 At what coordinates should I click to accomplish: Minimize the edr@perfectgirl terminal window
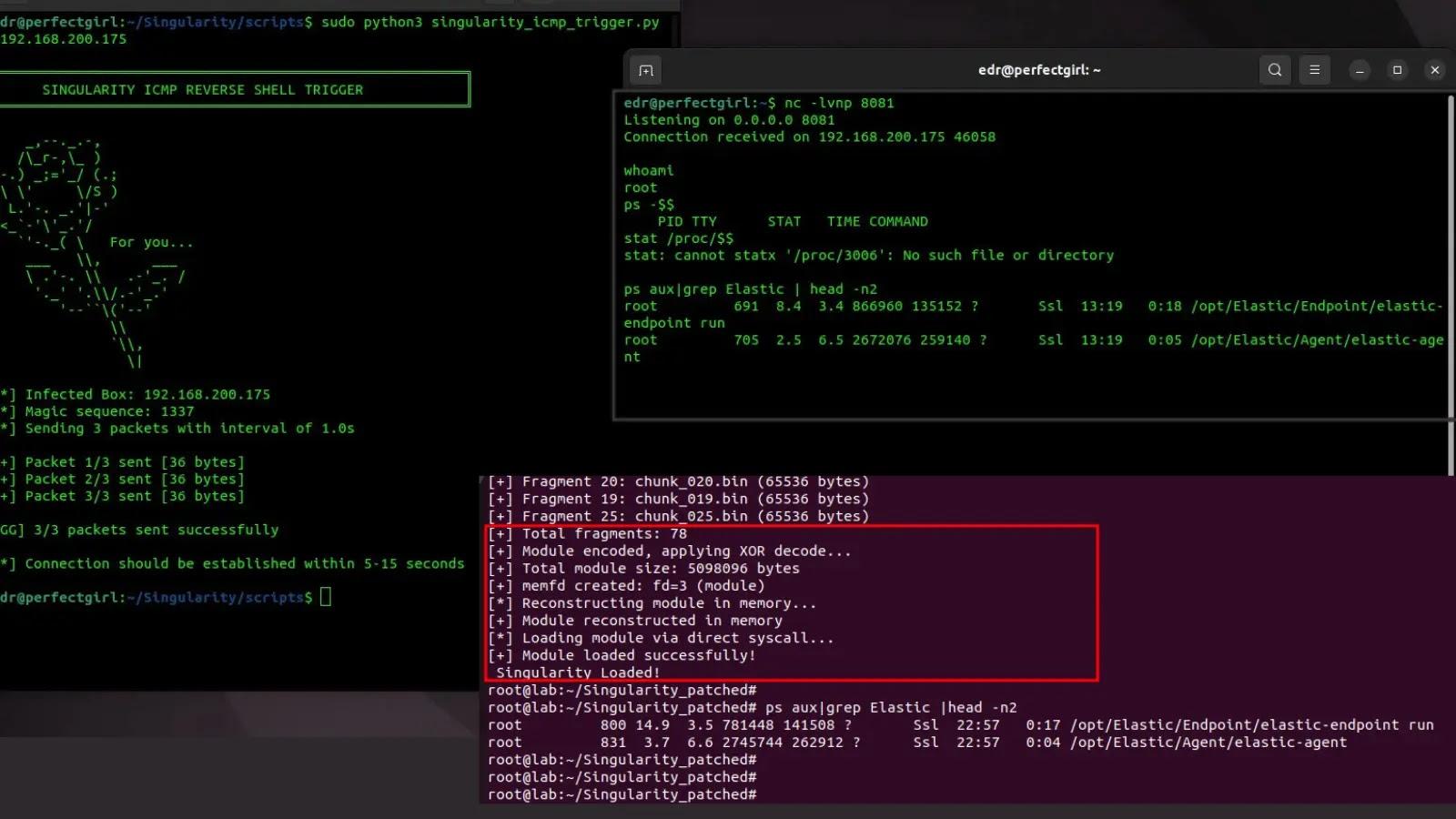click(x=1359, y=69)
